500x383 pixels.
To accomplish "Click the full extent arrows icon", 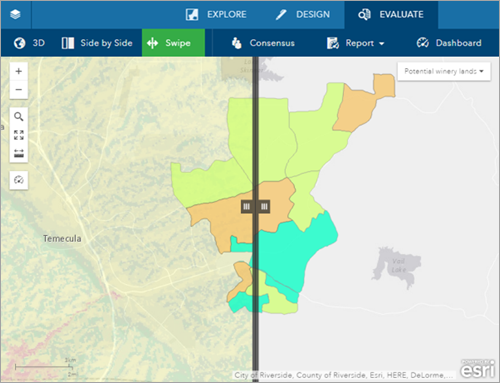I will [x=19, y=135].
